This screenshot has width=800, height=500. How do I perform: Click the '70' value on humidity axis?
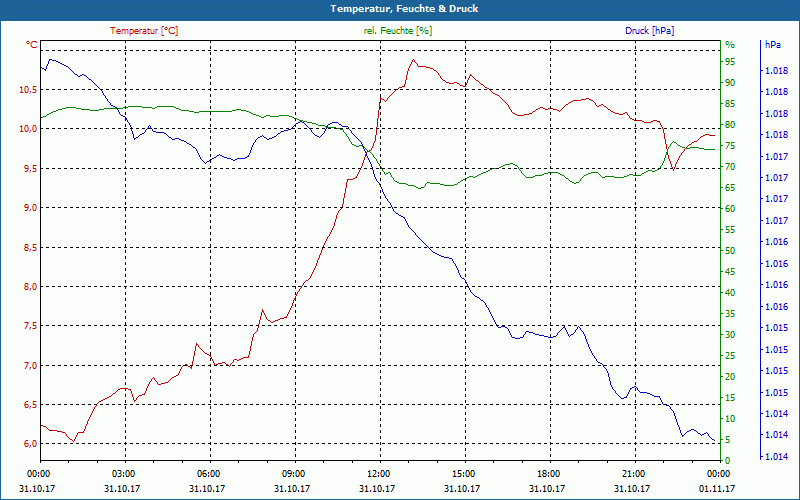click(730, 167)
